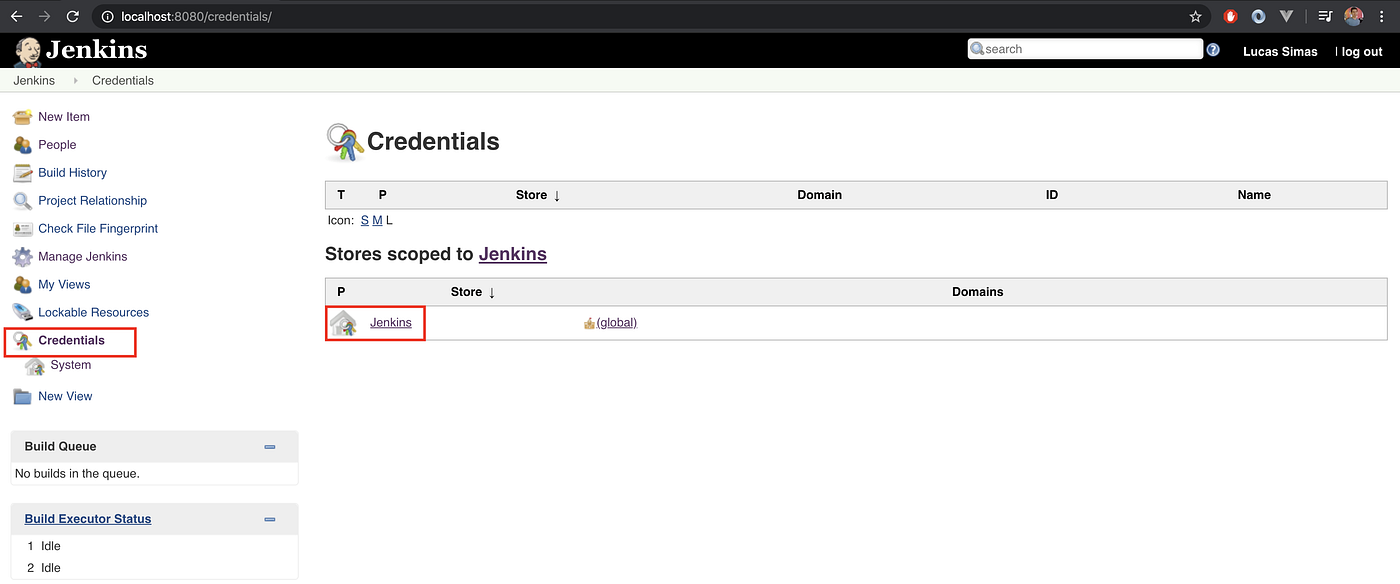The height and width of the screenshot is (584, 1400).
Task: Click the search help question mark icon
Action: 1213,48
